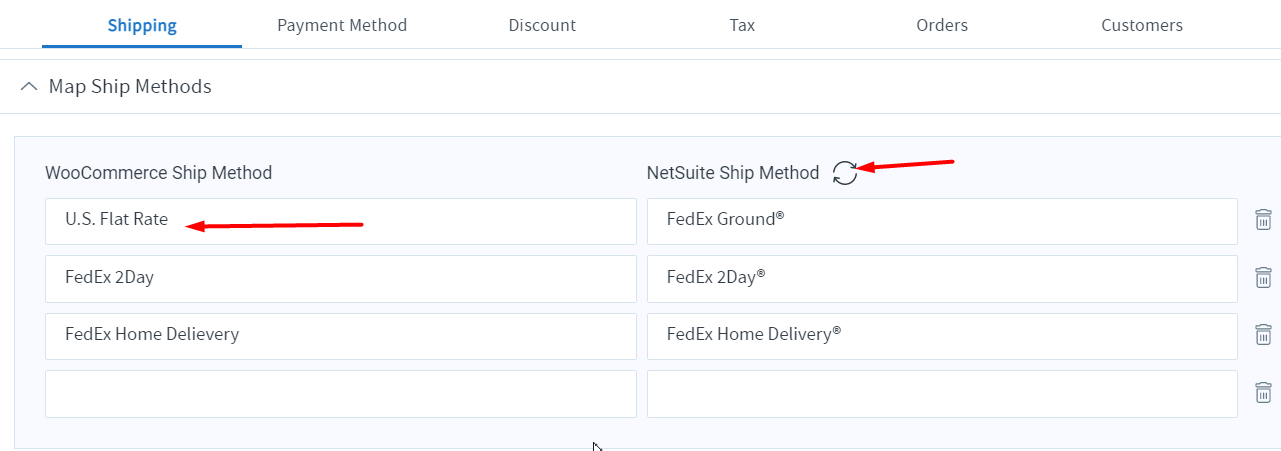Open the Customers tab

click(x=1142, y=25)
